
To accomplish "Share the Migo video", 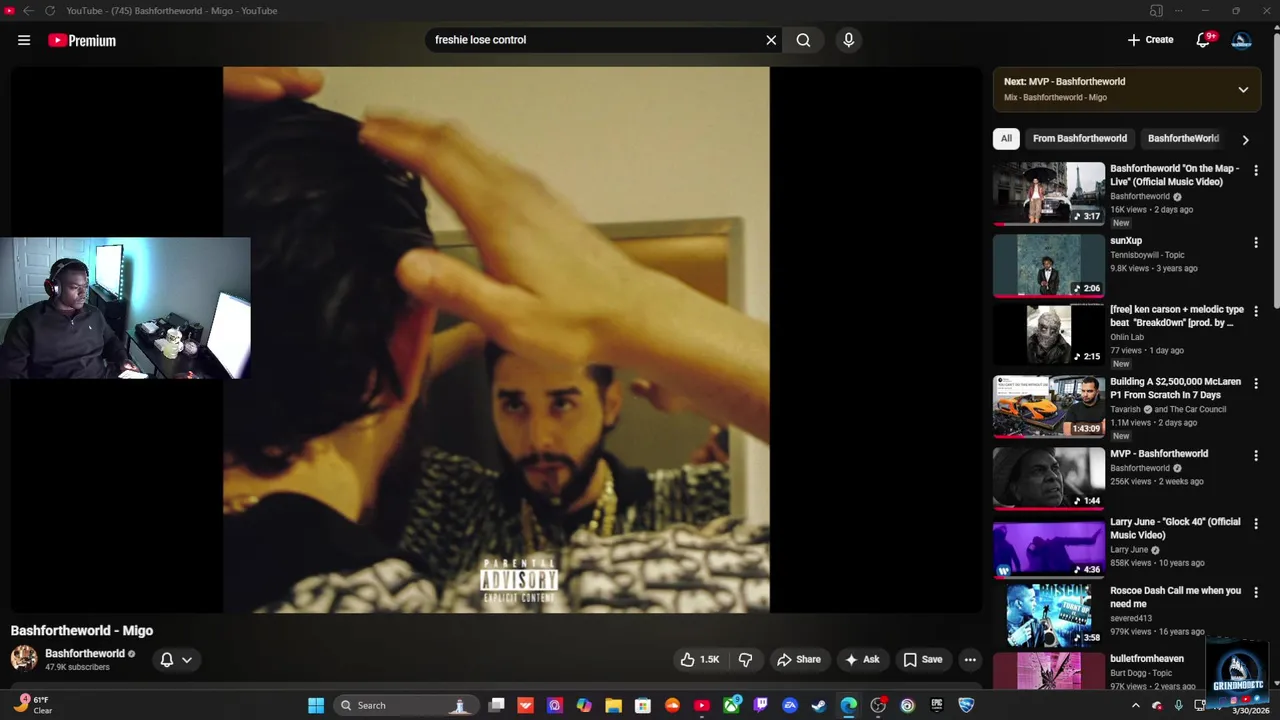I will point(799,659).
